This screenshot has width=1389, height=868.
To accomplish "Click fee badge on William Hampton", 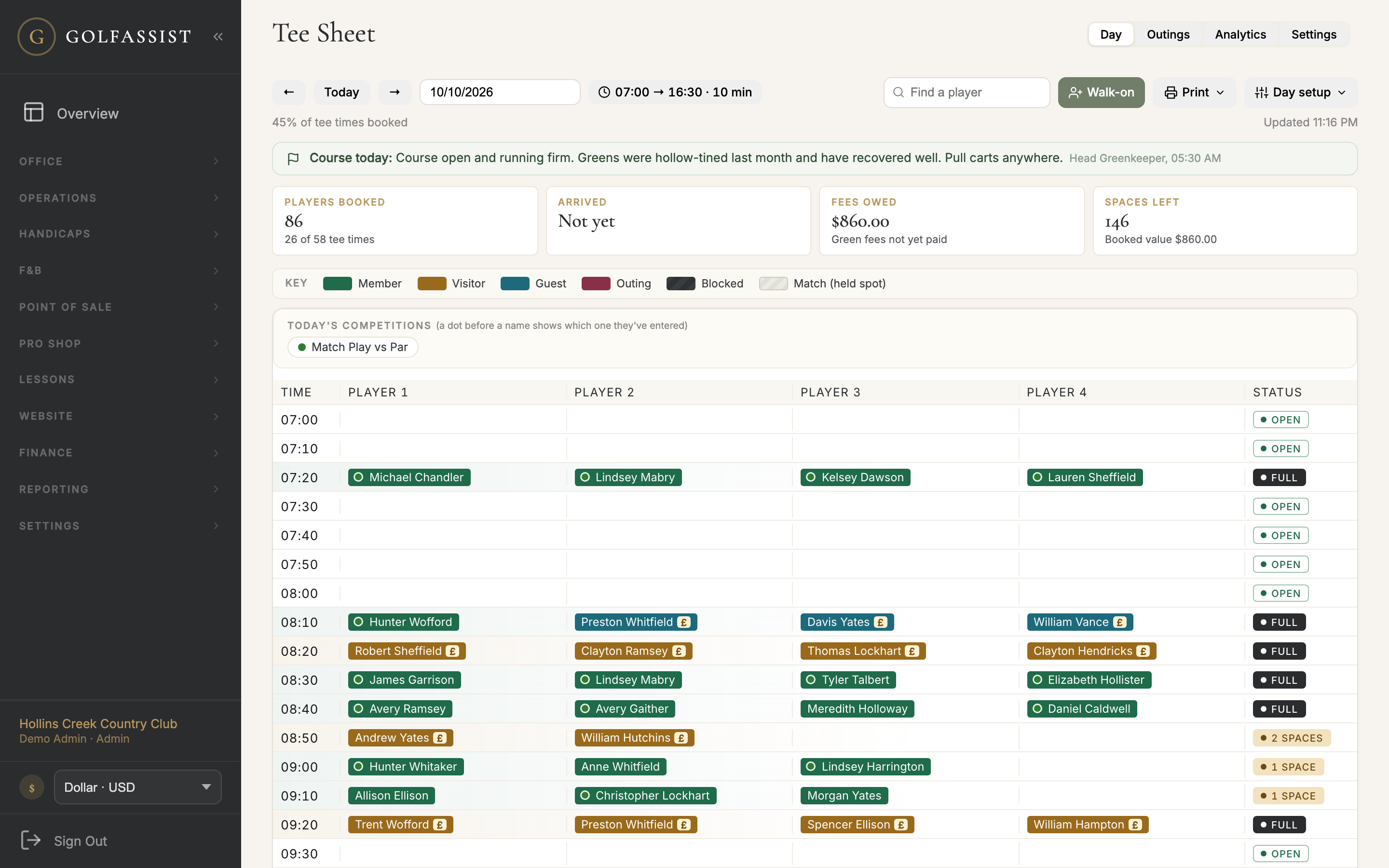I will (1135, 825).
